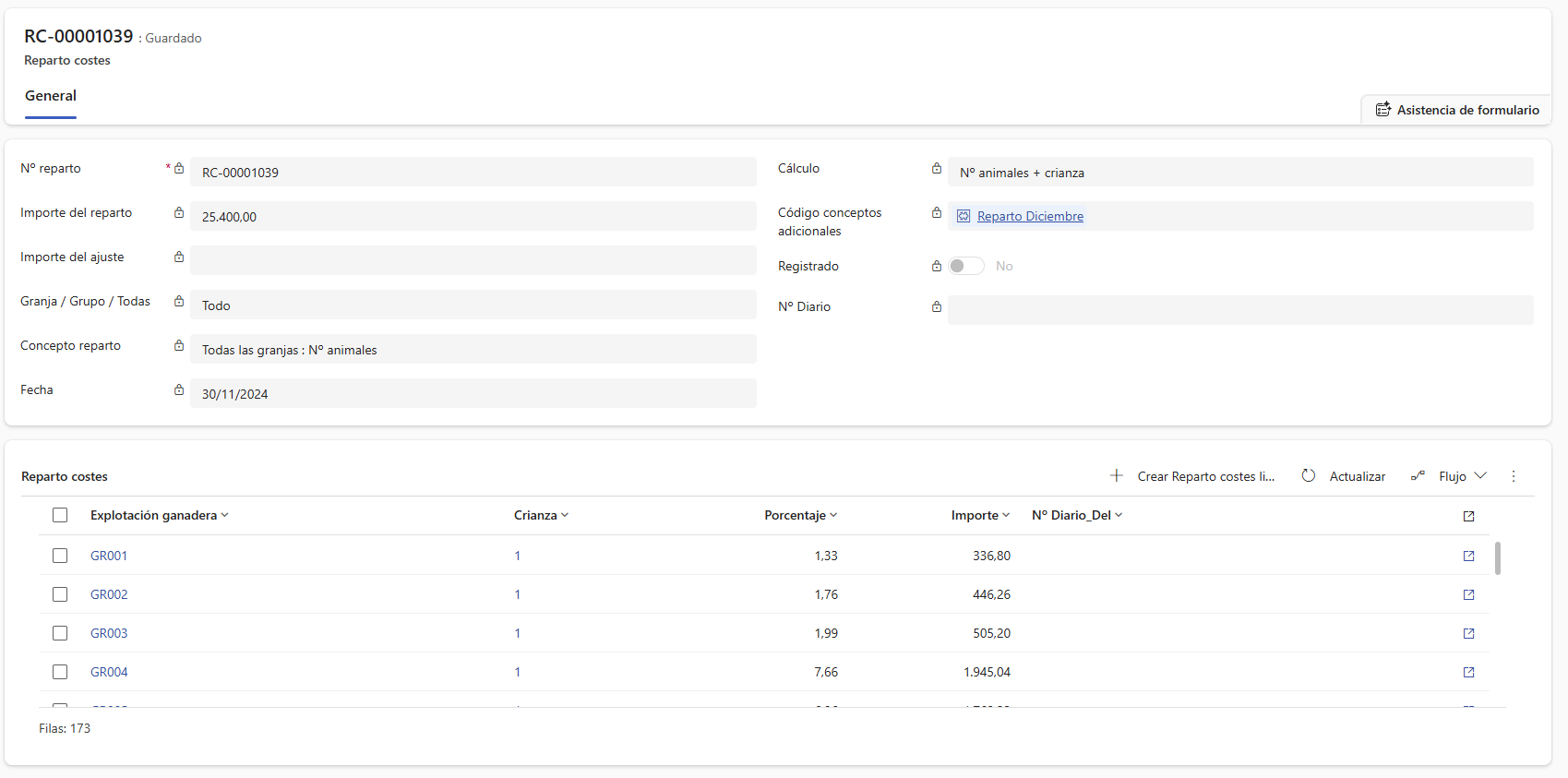1568x778 pixels.
Task: Open the GR001 farm record link
Action: pos(109,556)
